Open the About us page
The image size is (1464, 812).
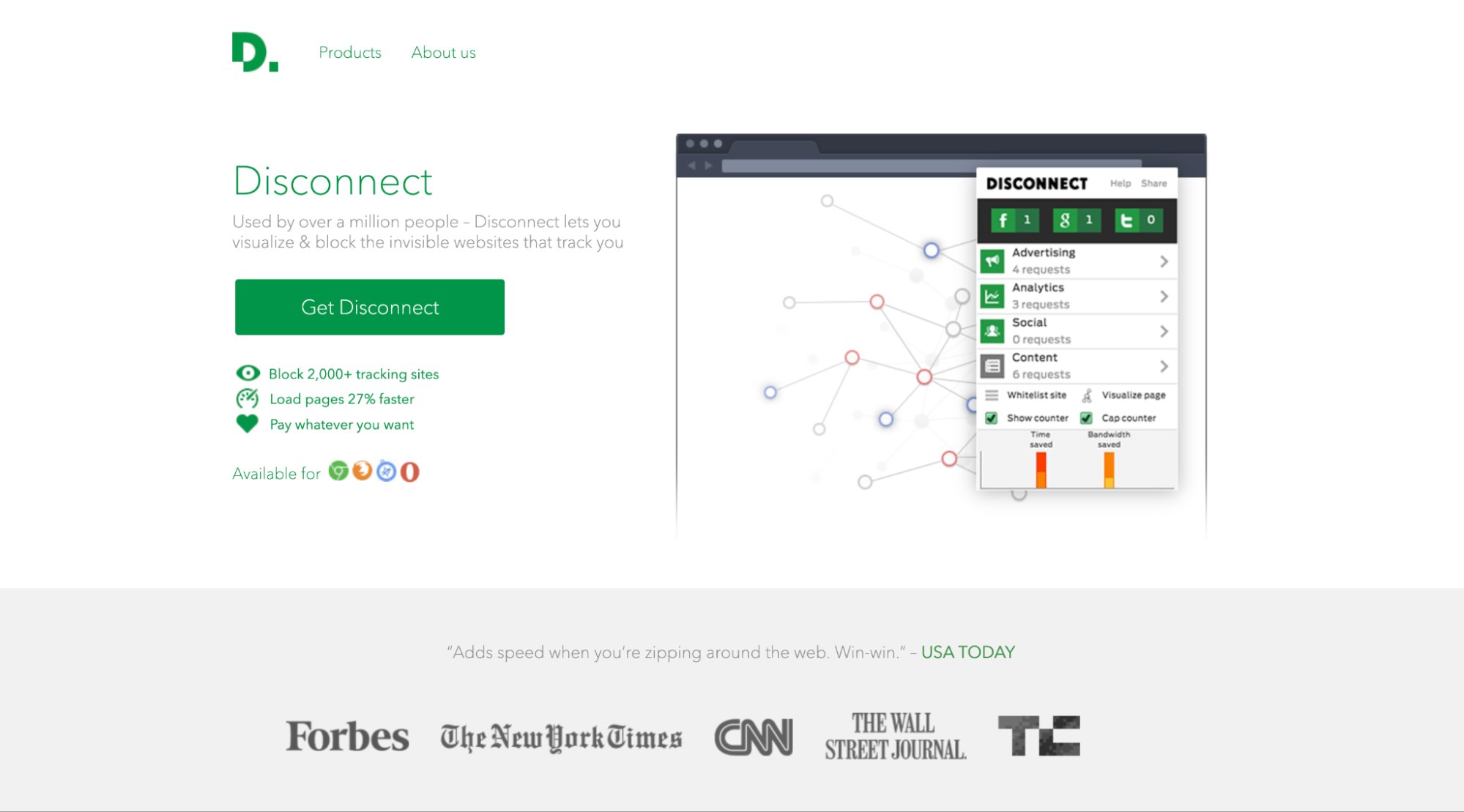442,52
